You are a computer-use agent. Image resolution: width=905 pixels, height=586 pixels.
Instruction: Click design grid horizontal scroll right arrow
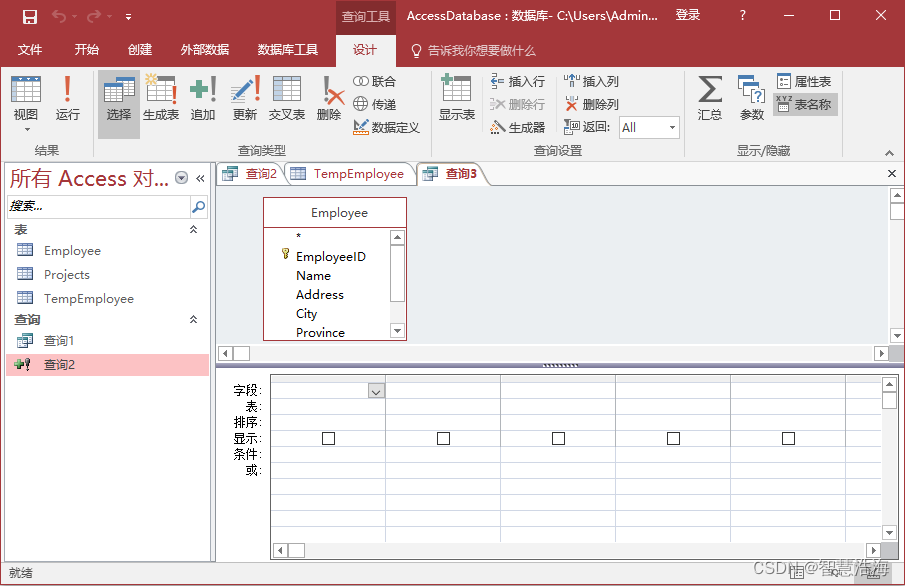click(x=873, y=550)
